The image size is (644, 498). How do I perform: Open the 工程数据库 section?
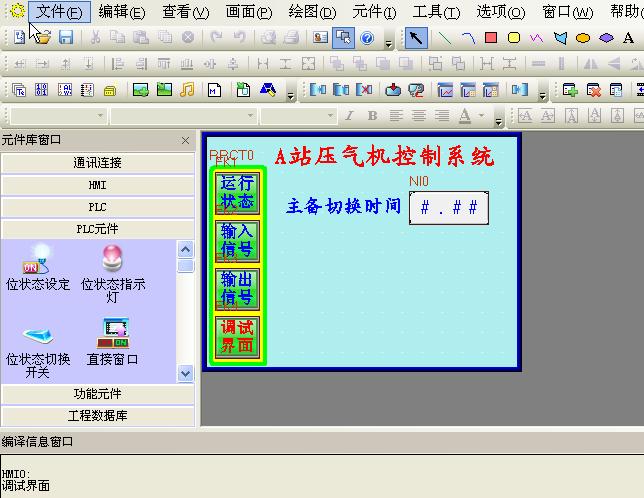pos(97,415)
